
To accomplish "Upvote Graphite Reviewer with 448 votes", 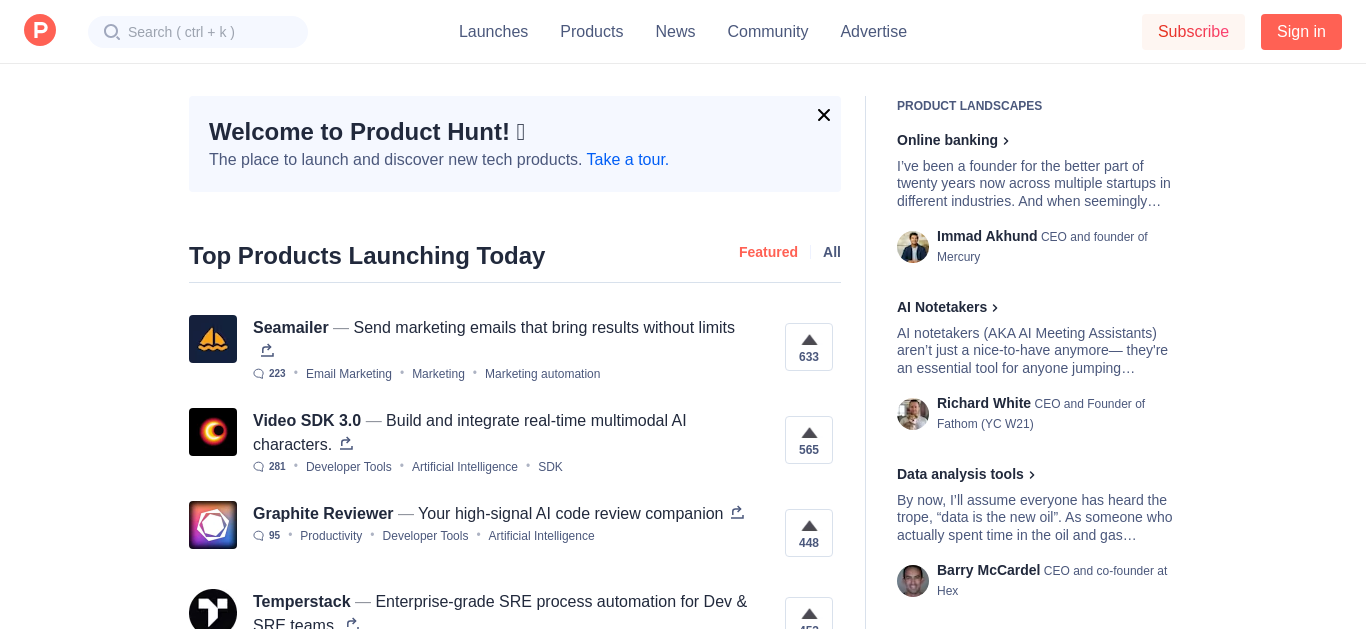I will (809, 533).
